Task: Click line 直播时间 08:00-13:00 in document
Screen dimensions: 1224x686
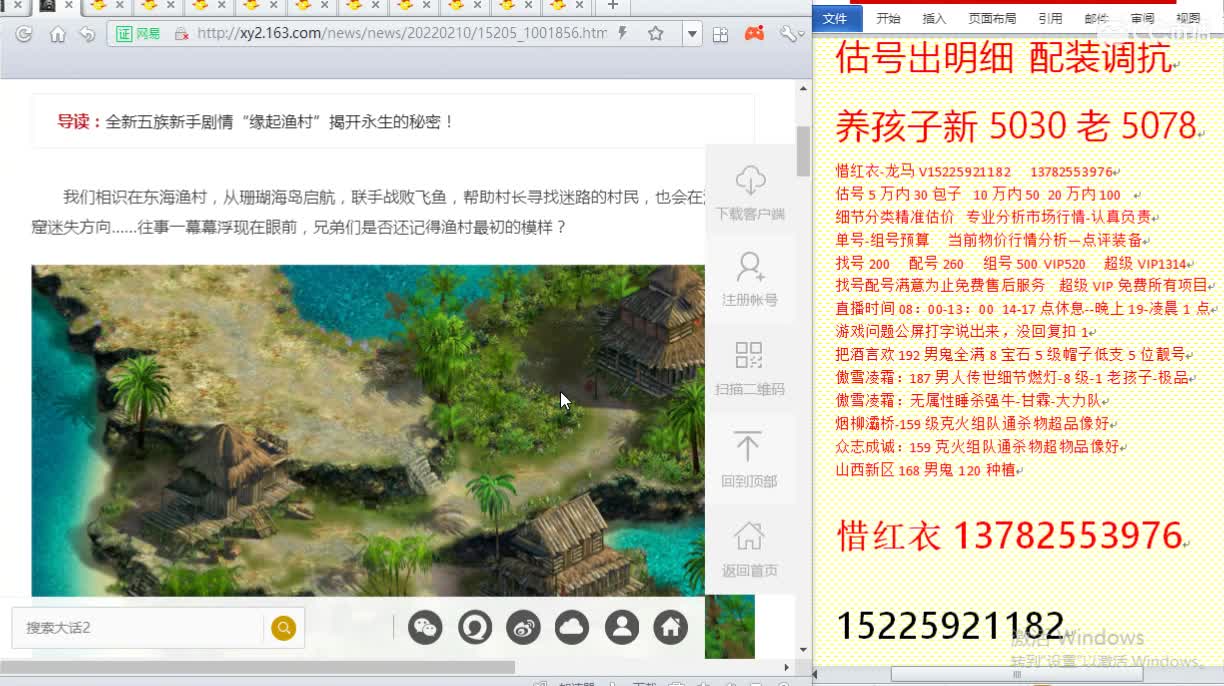Action: pyautogui.click(x=1023, y=309)
